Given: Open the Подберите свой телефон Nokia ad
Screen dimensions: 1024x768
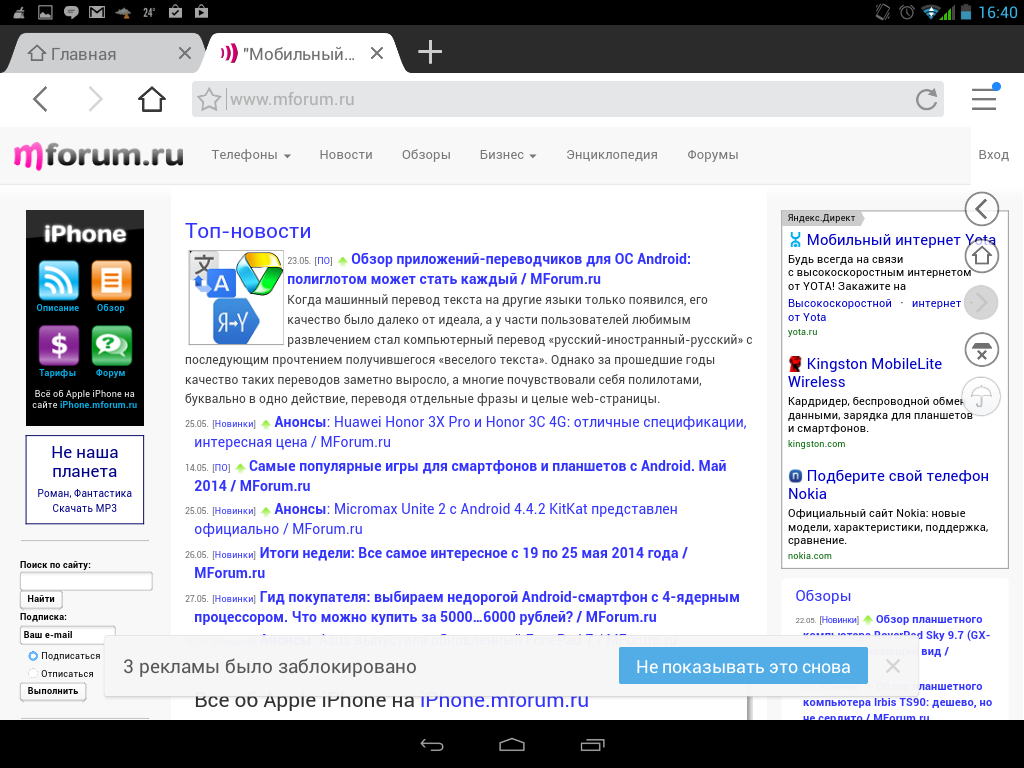Looking at the screenshot, I should (x=888, y=485).
